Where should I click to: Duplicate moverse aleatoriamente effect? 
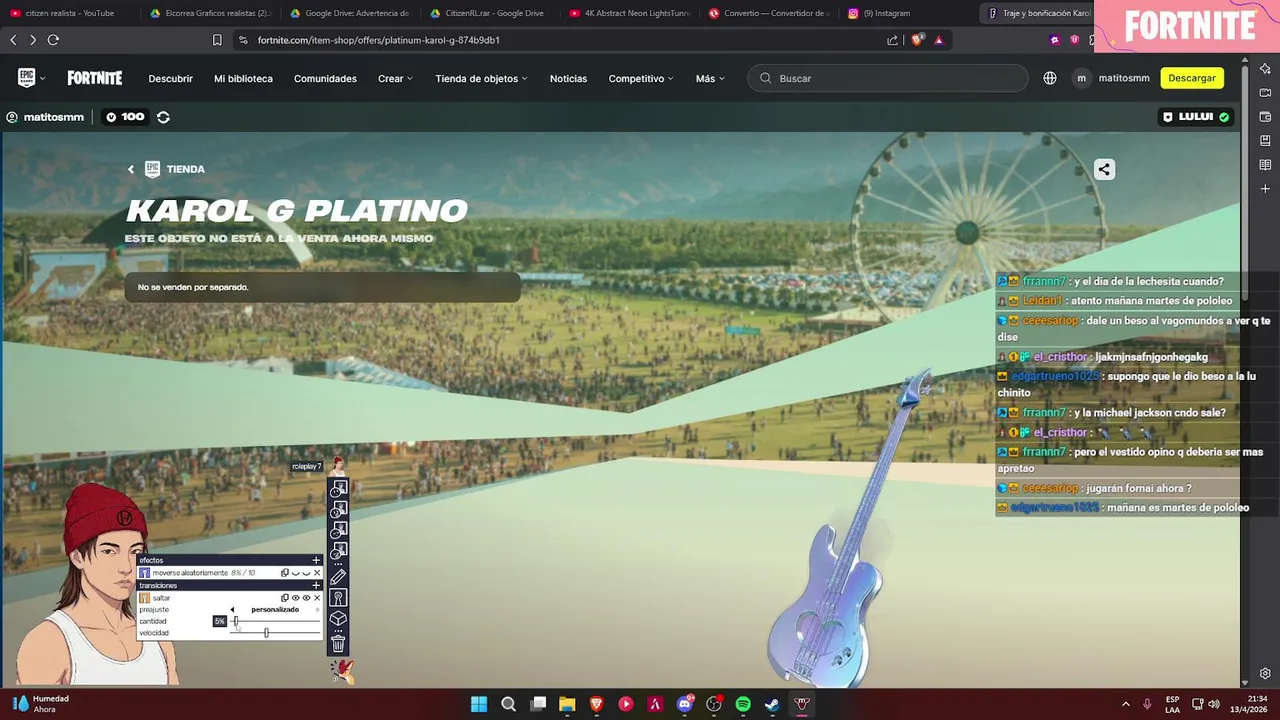tap(285, 573)
